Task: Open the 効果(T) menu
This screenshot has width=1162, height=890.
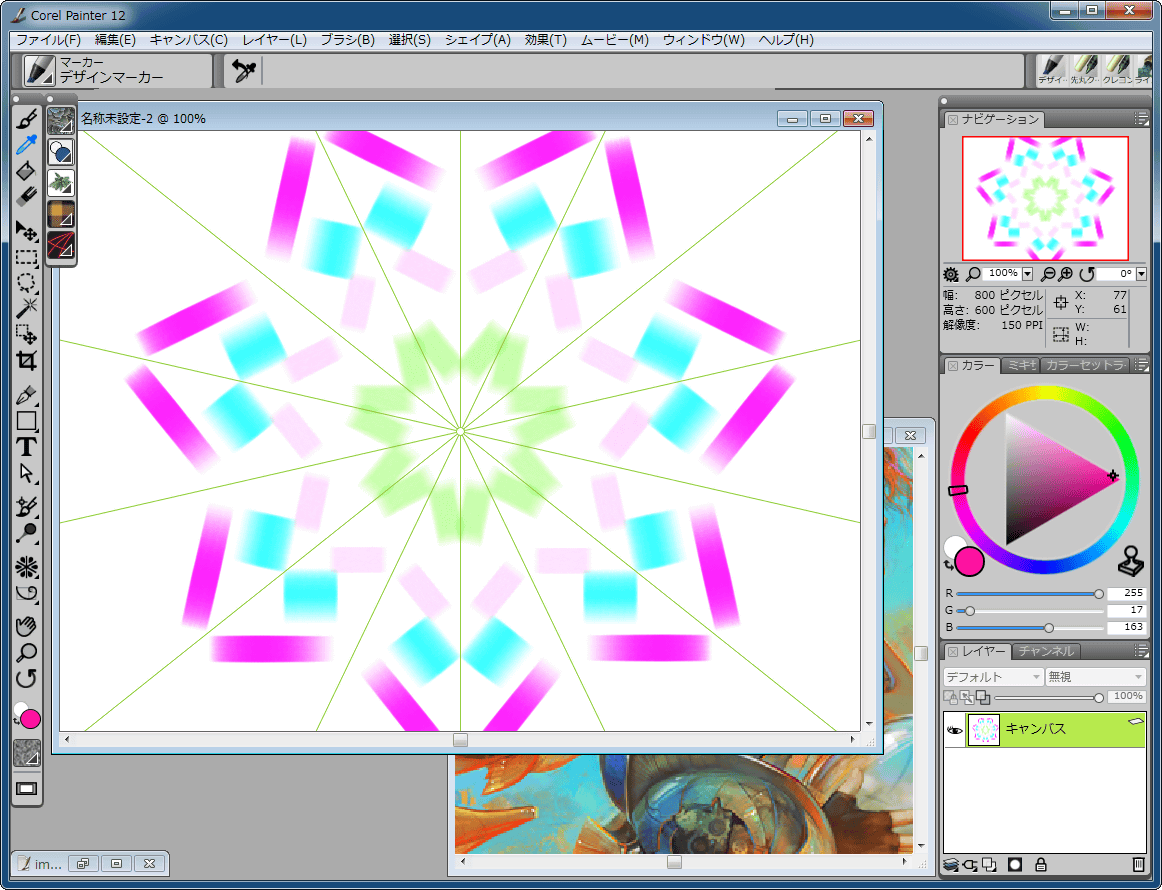Action: tap(545, 40)
